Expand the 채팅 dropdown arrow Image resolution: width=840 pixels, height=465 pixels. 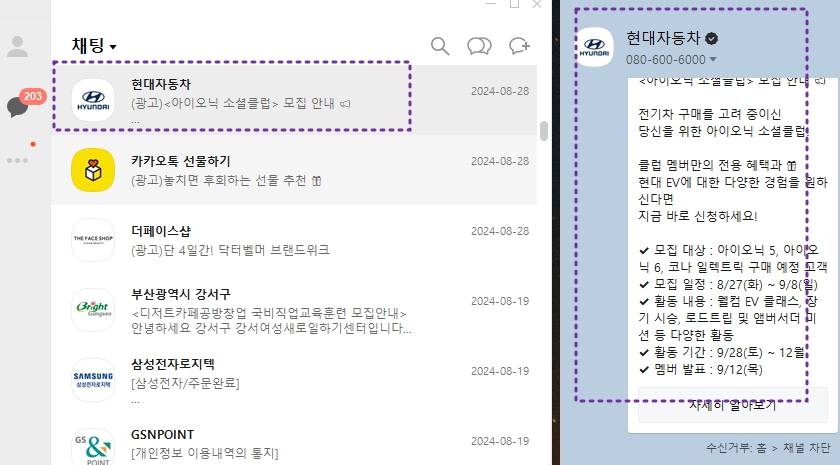click(113, 47)
